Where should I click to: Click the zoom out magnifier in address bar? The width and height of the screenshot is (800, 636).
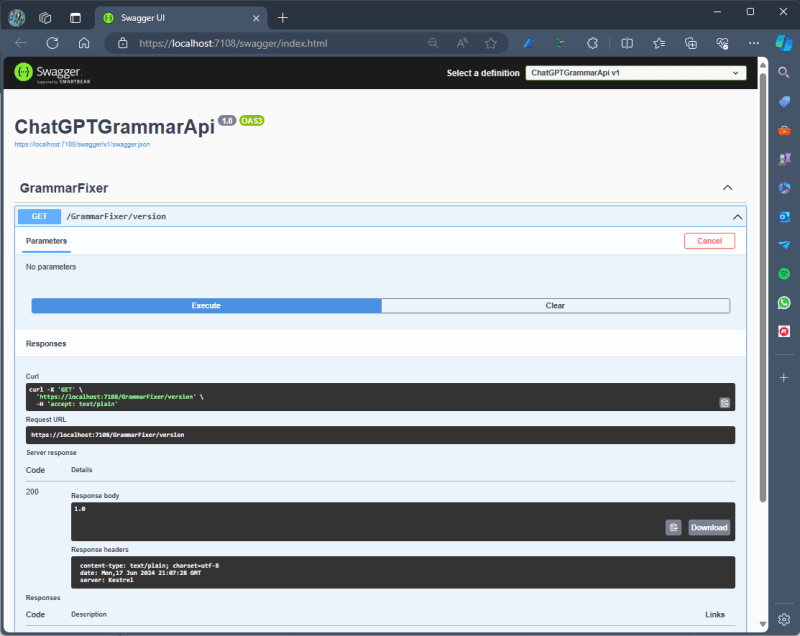(x=433, y=43)
